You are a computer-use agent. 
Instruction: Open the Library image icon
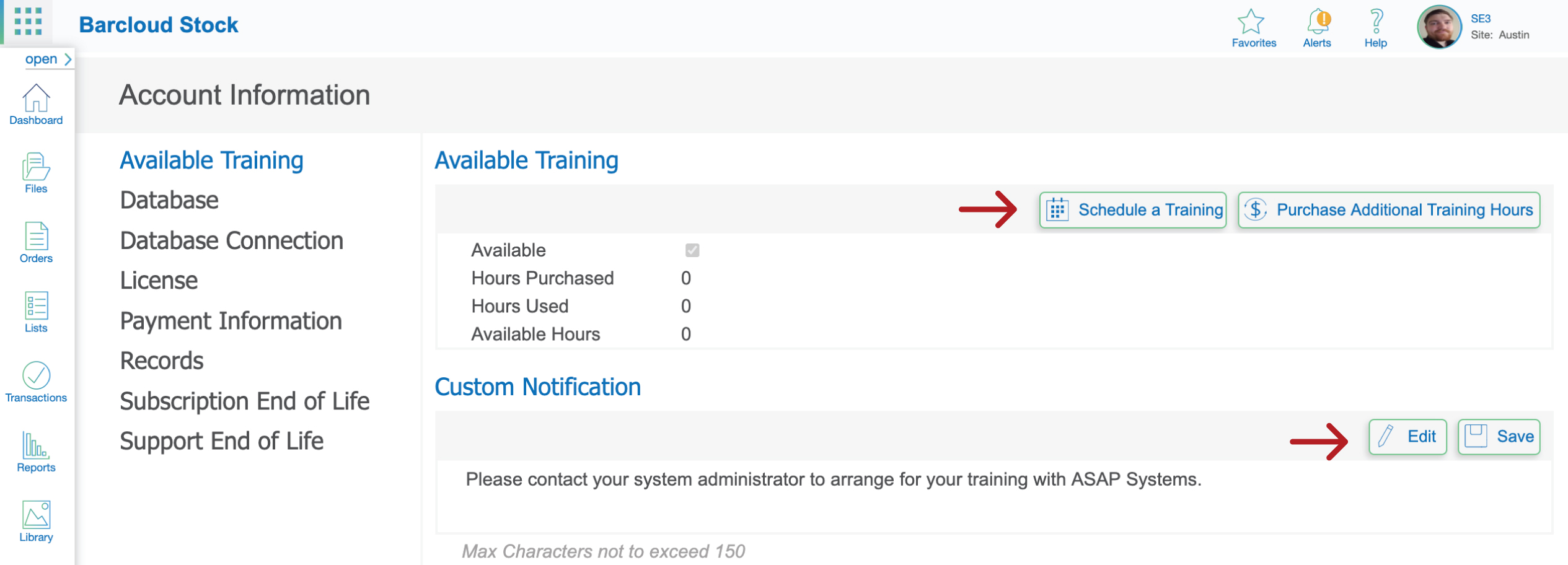point(36,514)
